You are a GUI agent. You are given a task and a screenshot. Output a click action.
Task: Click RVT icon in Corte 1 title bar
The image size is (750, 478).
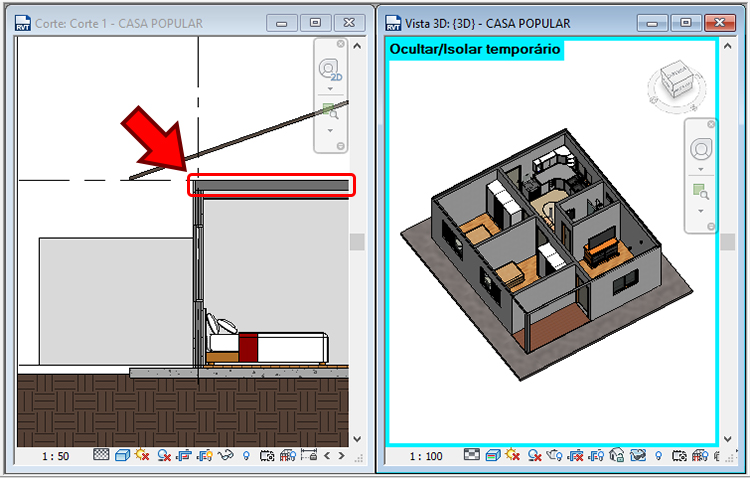[22, 23]
